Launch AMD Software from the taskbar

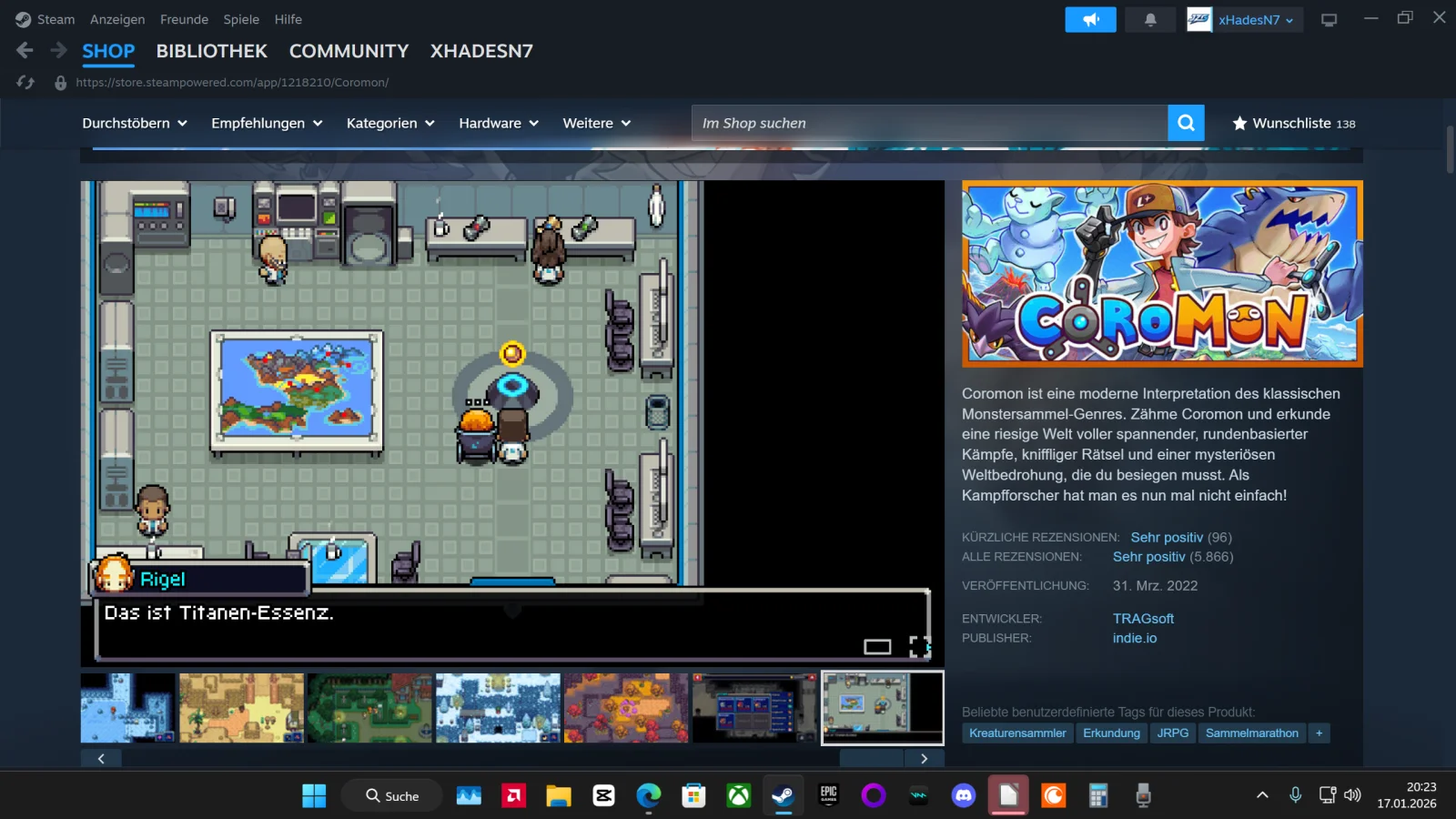(514, 796)
